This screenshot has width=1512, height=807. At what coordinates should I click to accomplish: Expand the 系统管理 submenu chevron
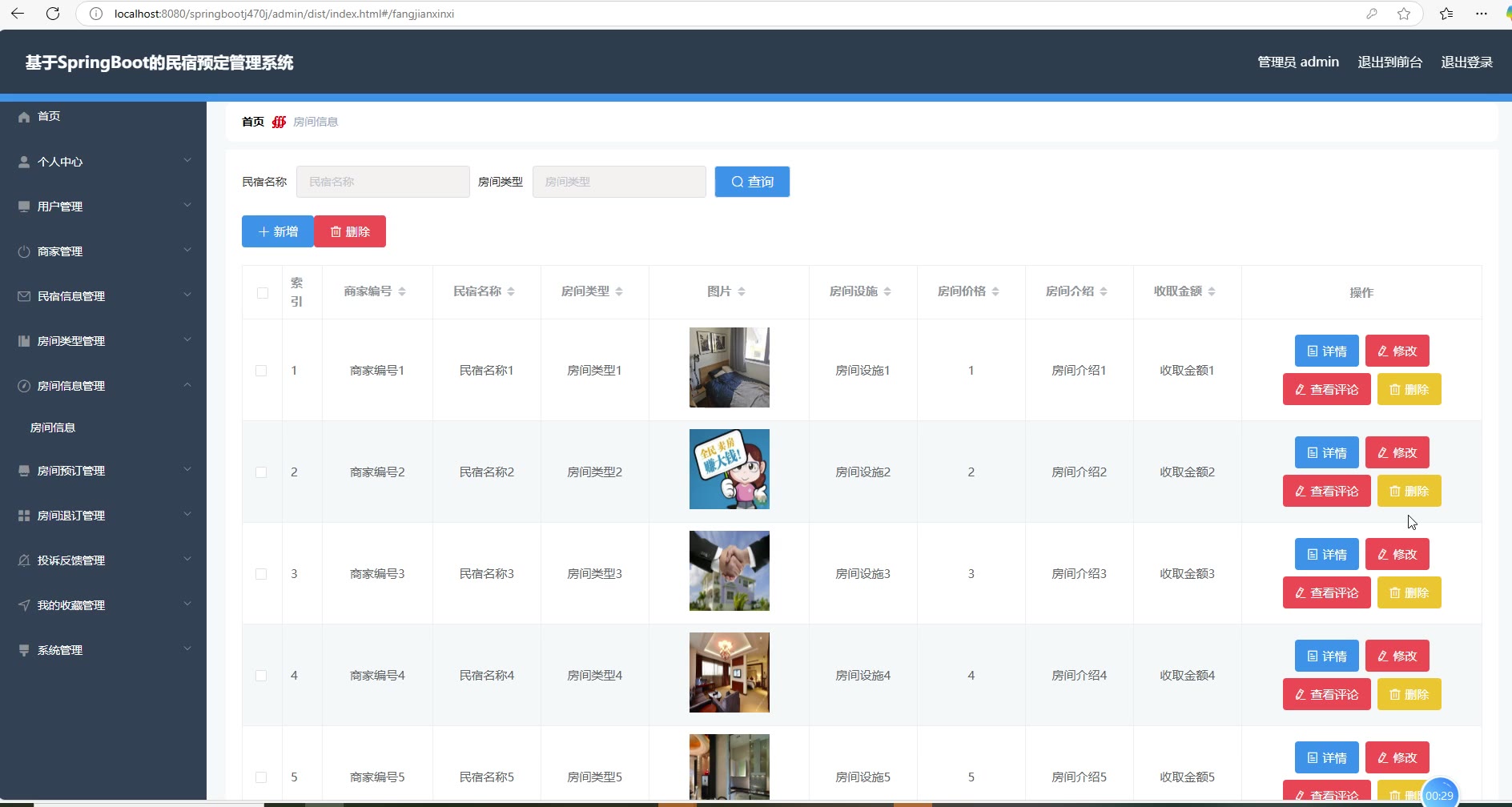tap(187, 648)
